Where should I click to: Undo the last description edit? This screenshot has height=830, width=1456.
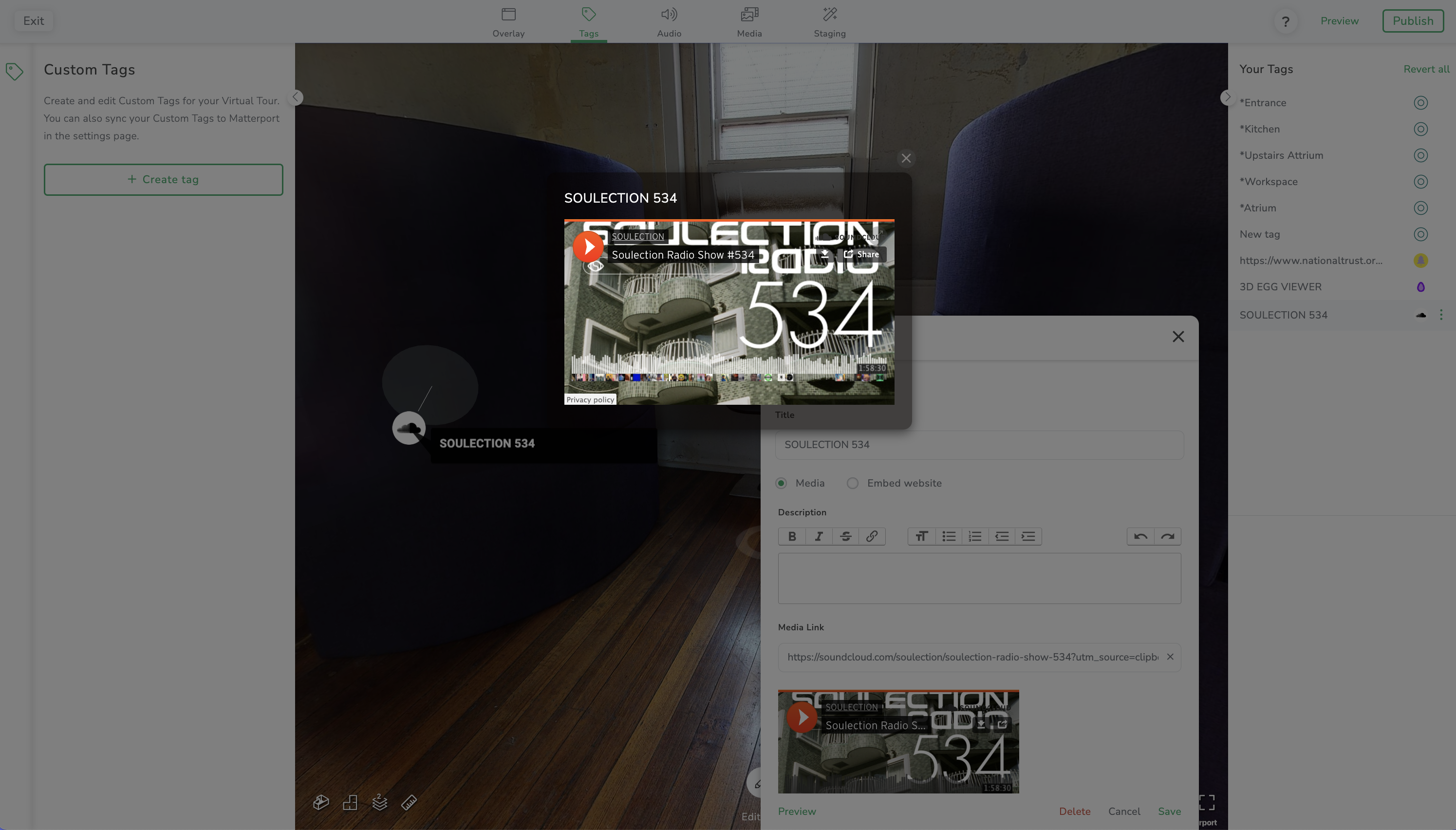click(1140, 536)
